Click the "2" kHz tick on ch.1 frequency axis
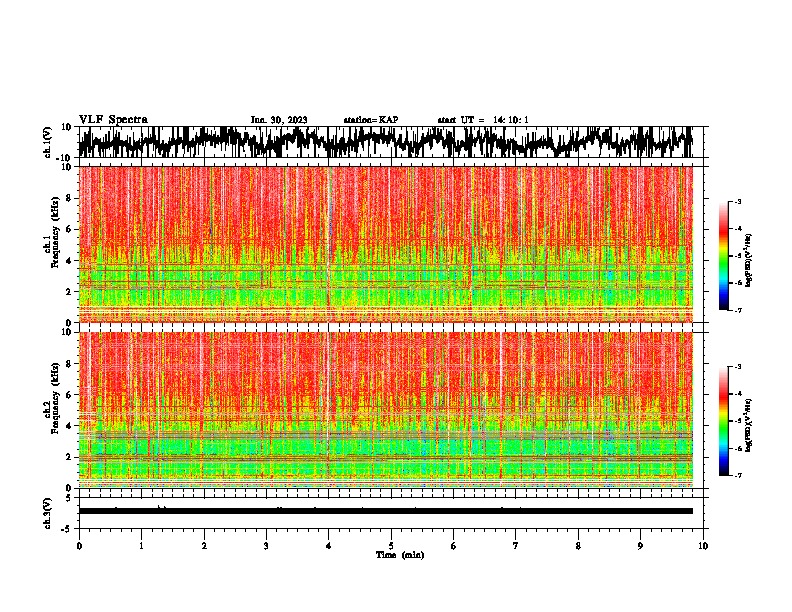Screen dimensions: 792x612 tap(69, 292)
